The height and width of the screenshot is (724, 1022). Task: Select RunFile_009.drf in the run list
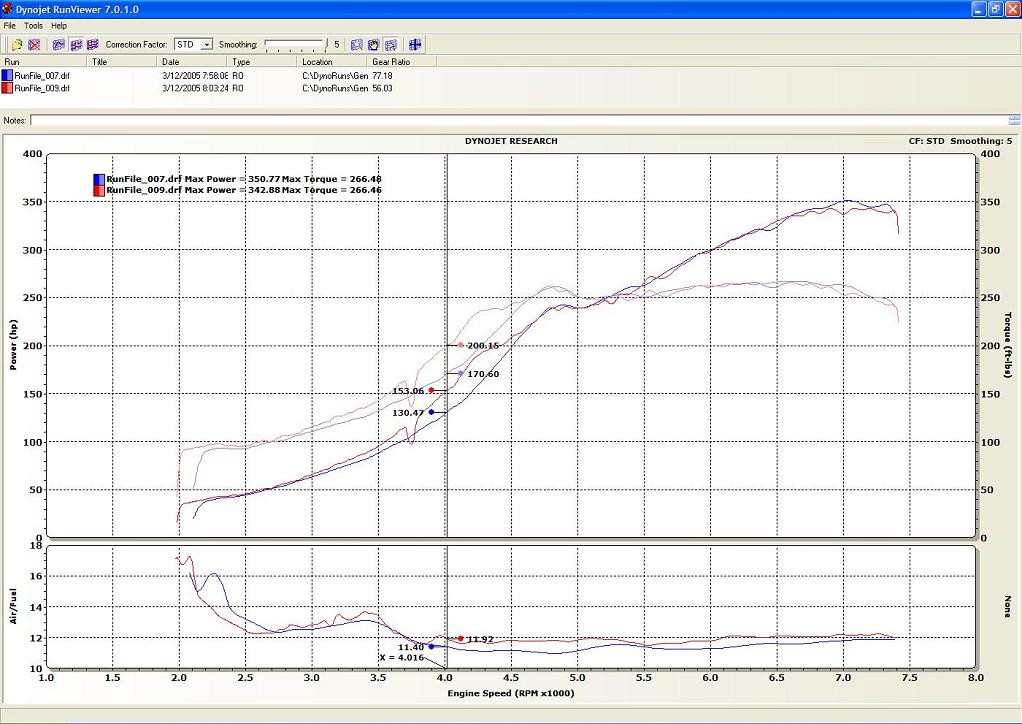coord(42,88)
